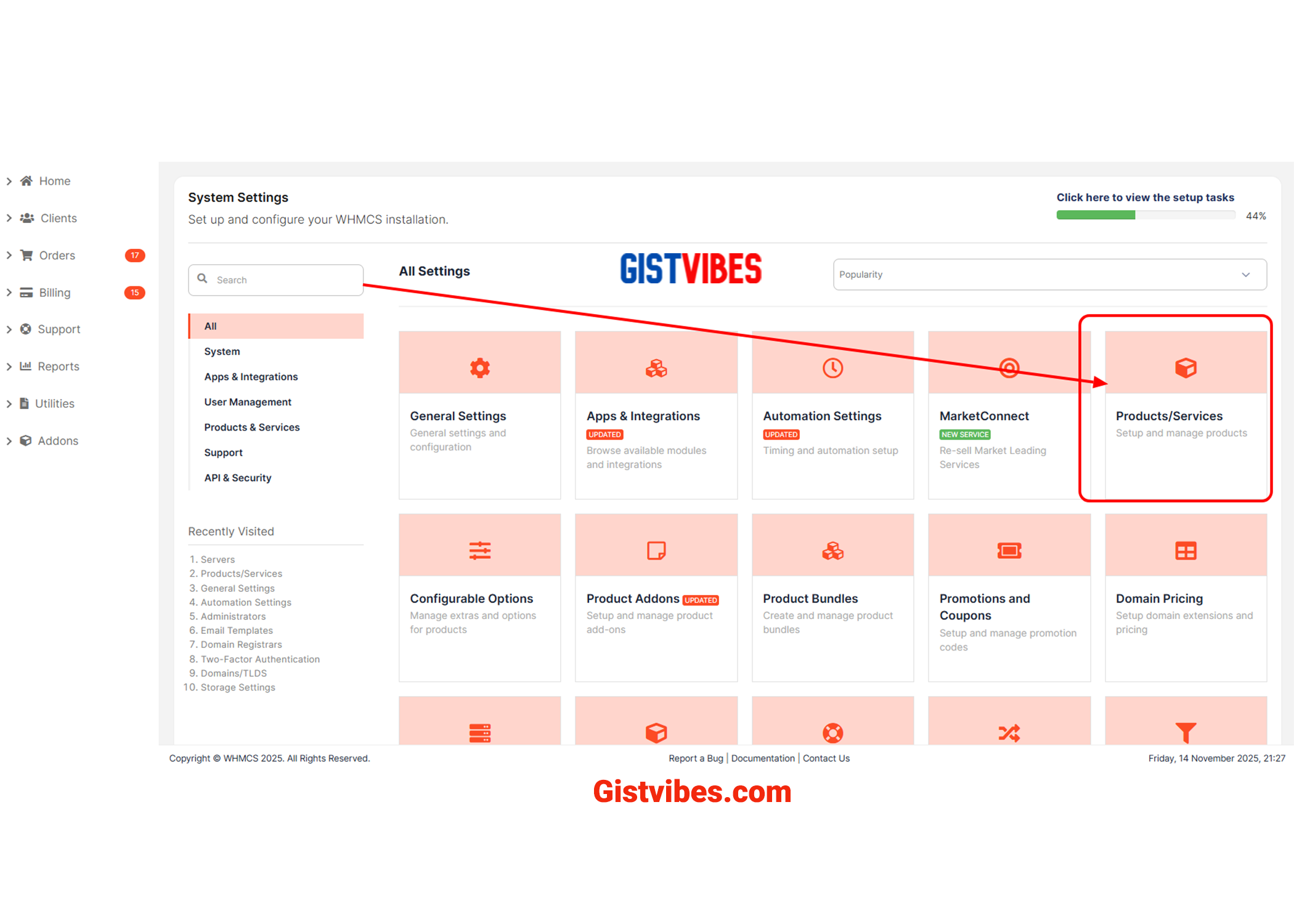Select the Products & Services category filter
The image size is (1294, 924).
pyautogui.click(x=251, y=427)
